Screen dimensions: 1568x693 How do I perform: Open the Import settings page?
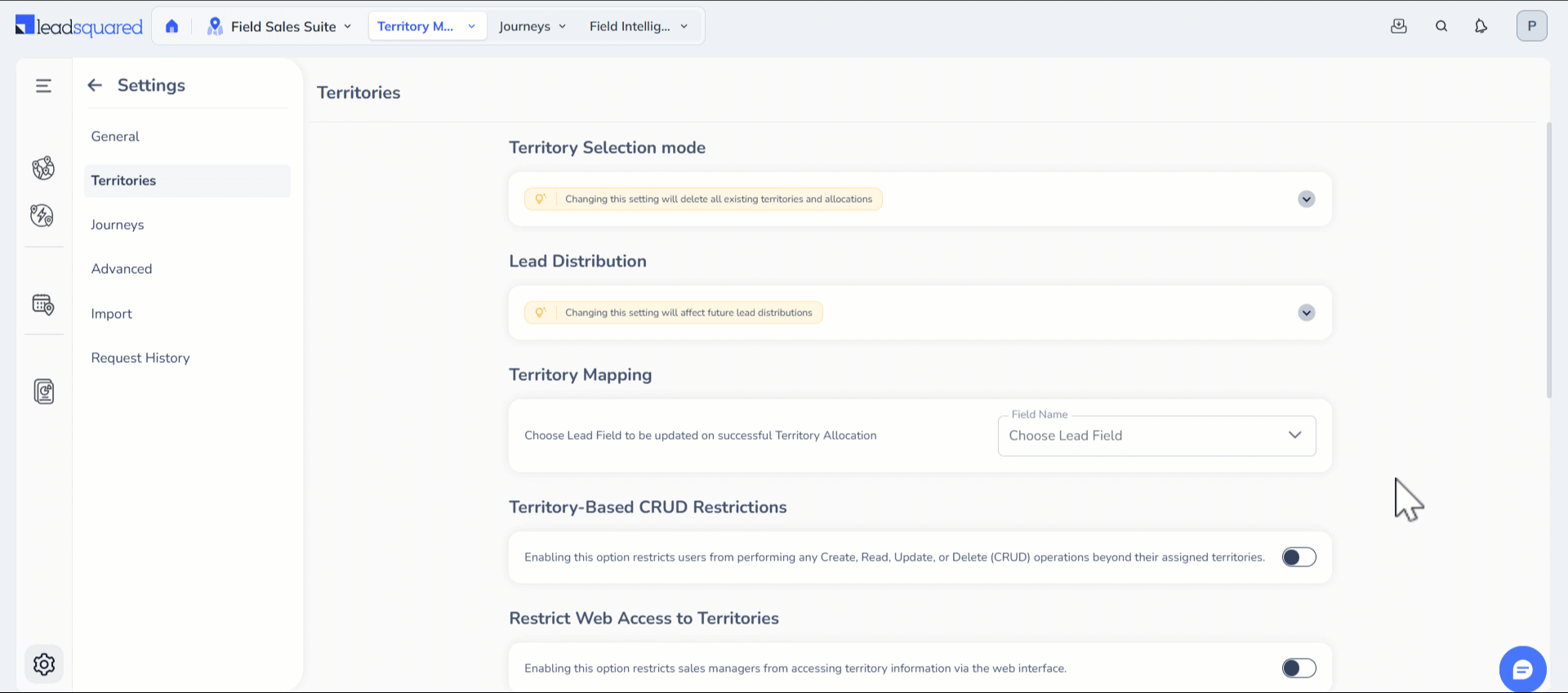(x=112, y=314)
